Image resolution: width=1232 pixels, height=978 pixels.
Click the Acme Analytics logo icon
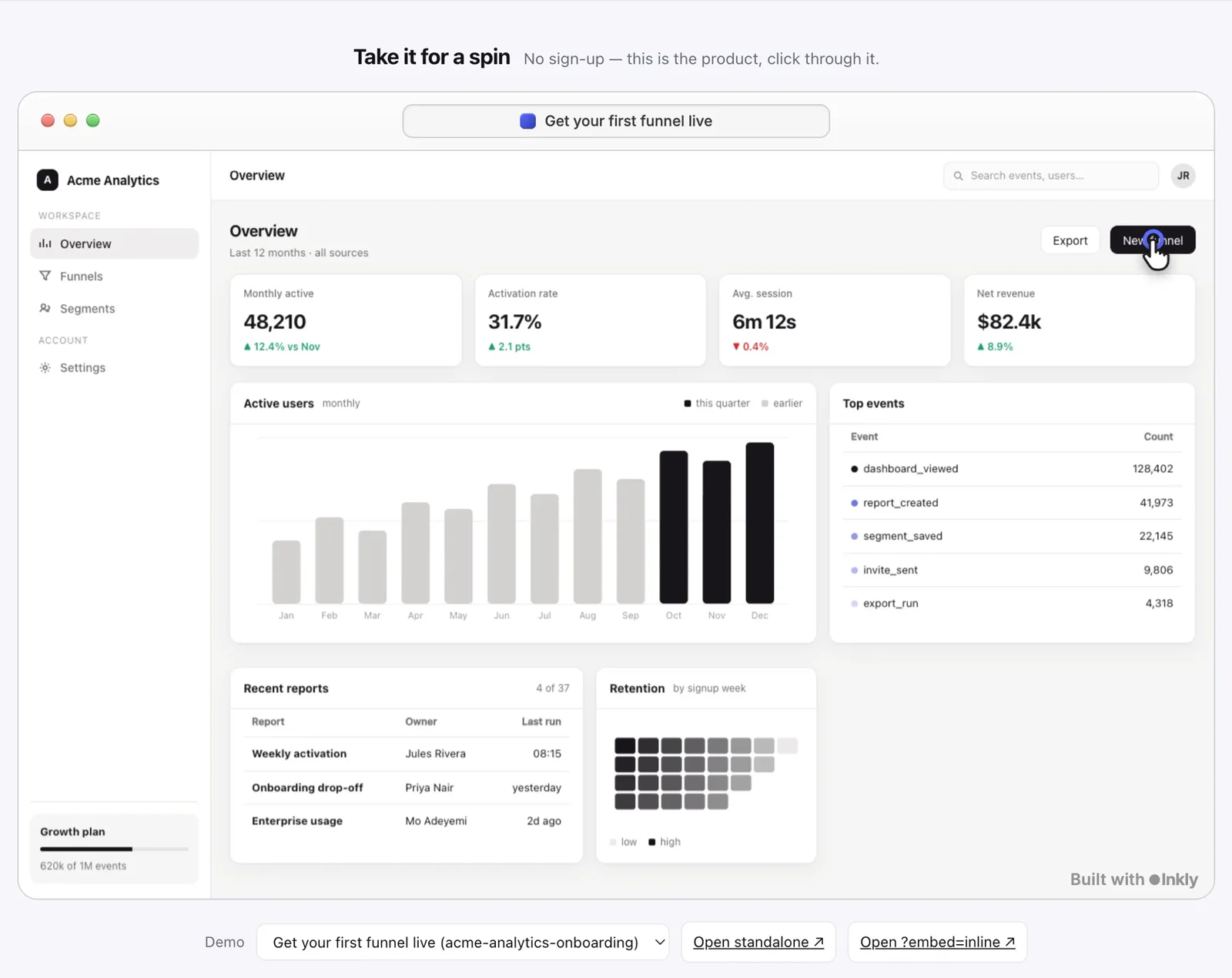(x=47, y=179)
